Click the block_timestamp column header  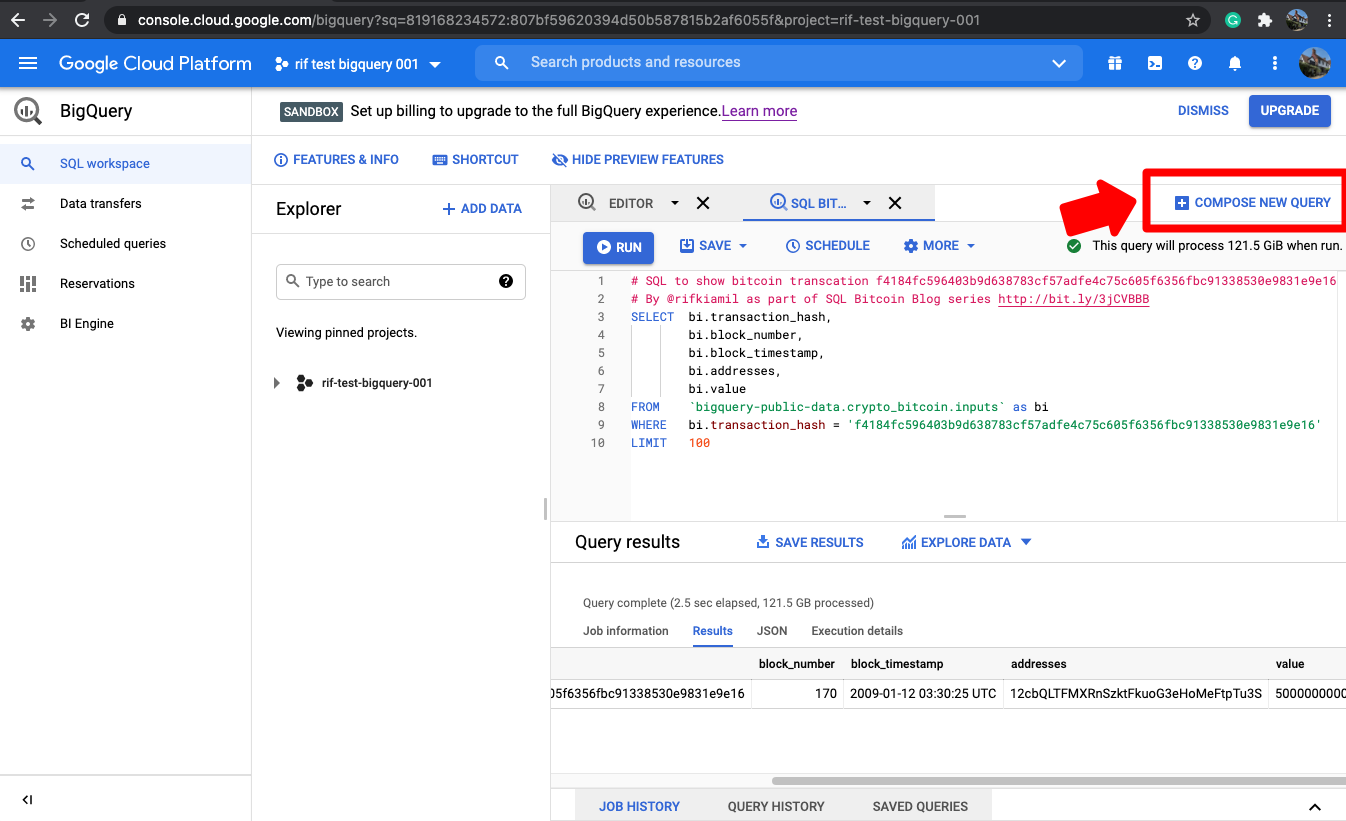[897, 664]
